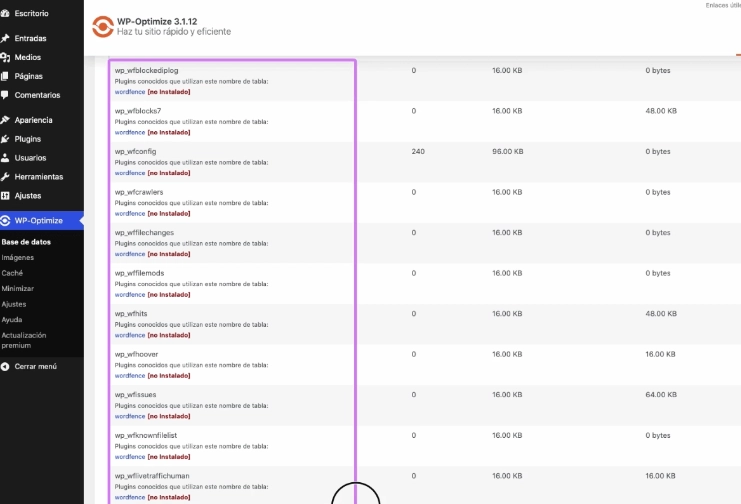Click the Herramientas wrench icon
The image size is (741, 504).
[x=5, y=177]
